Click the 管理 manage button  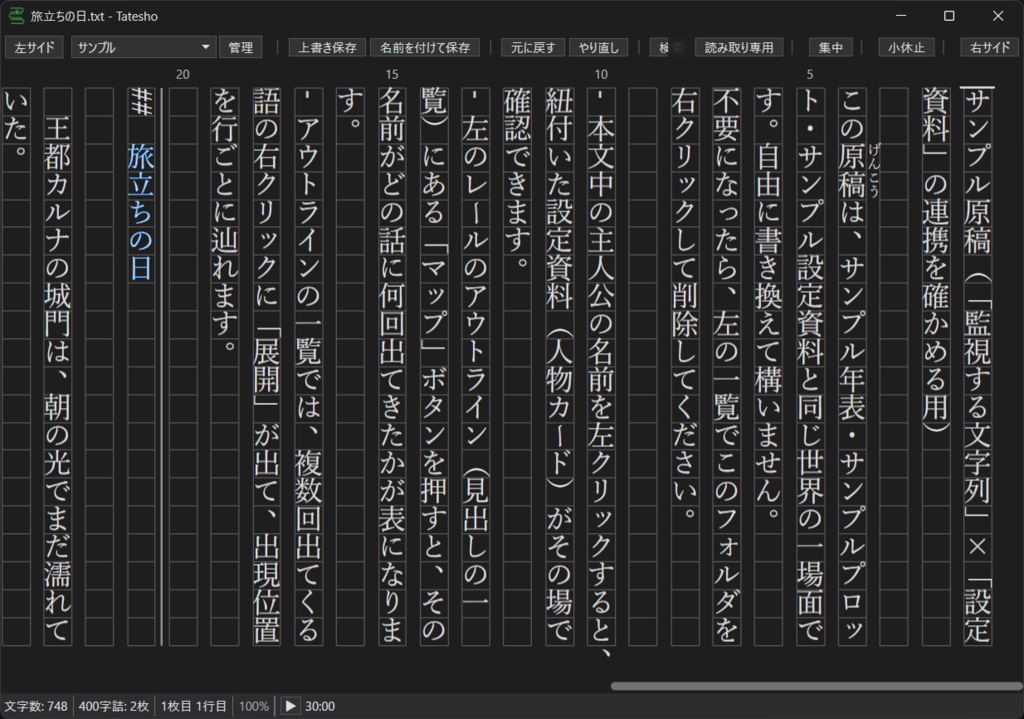pyautogui.click(x=240, y=48)
